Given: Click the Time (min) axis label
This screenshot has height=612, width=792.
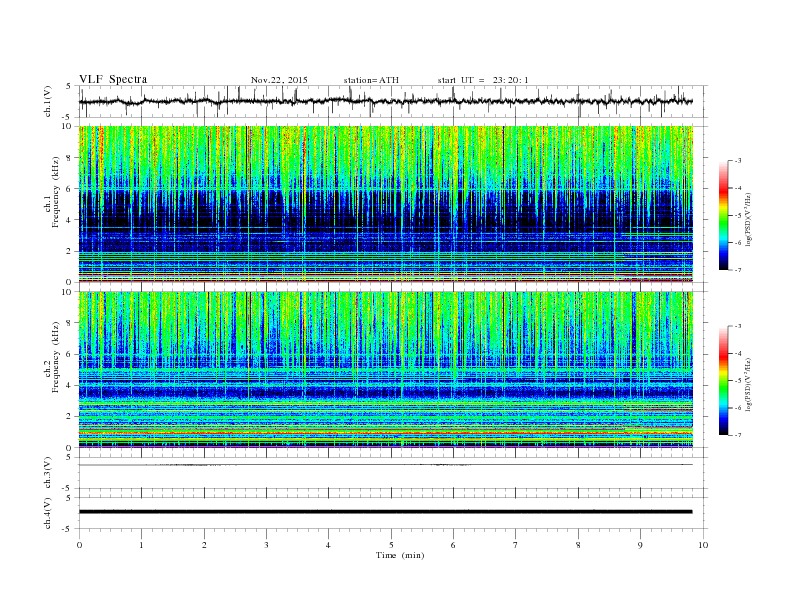Looking at the screenshot, I should click(x=400, y=555).
